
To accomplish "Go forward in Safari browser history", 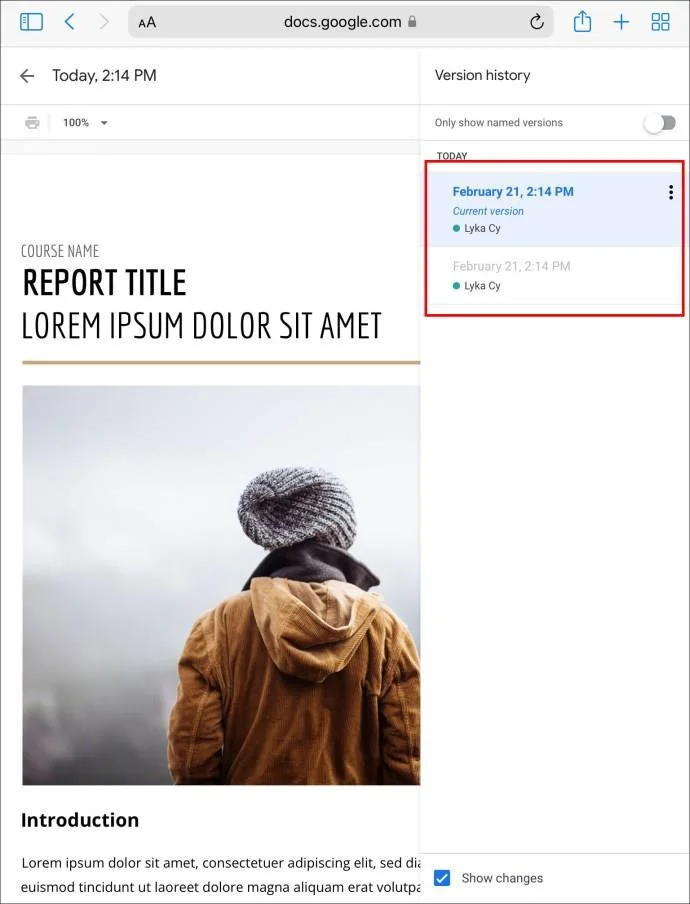I will point(104,22).
